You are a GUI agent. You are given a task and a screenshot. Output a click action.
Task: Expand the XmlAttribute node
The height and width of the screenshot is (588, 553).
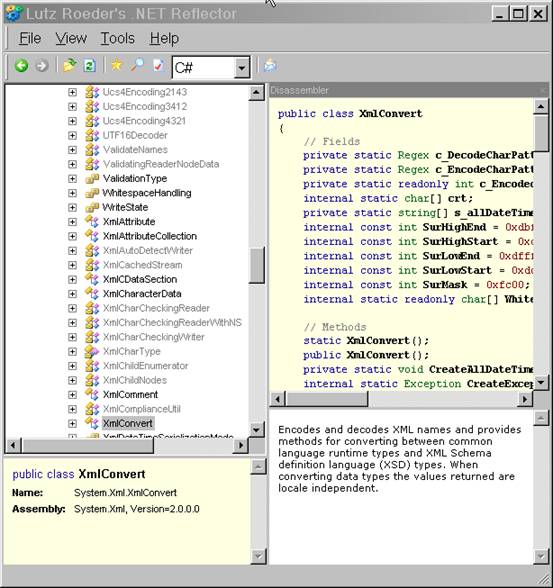72,222
